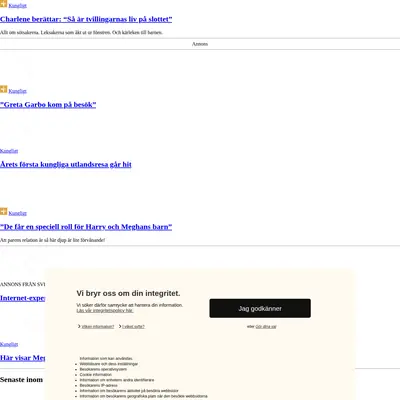Expand the Vilken information? section
400x400 pixels.
(98, 327)
